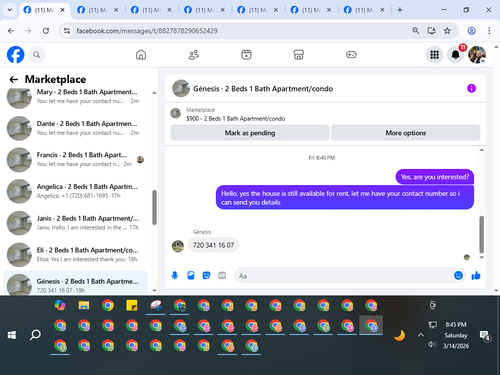Open Mary's 2 Beds 1 Bath conversation
This screenshot has height=375, width=500.
(x=75, y=97)
